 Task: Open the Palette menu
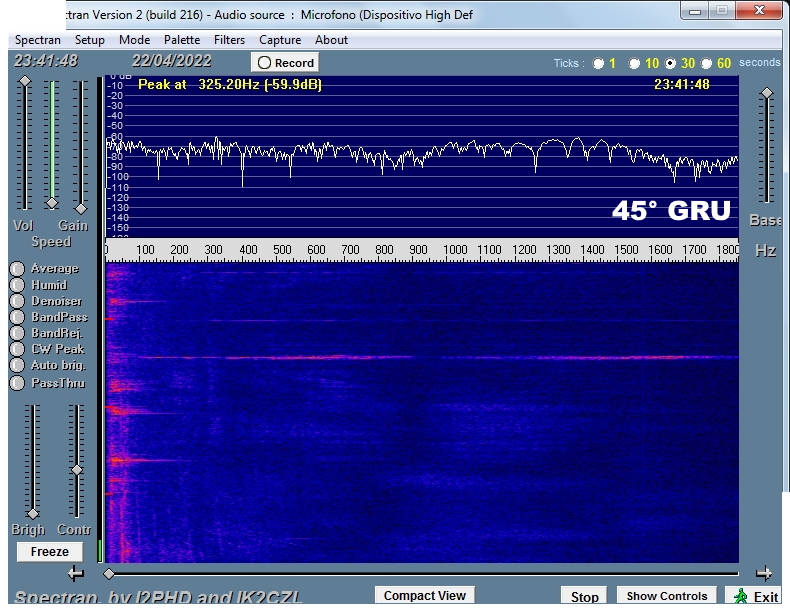tap(182, 40)
